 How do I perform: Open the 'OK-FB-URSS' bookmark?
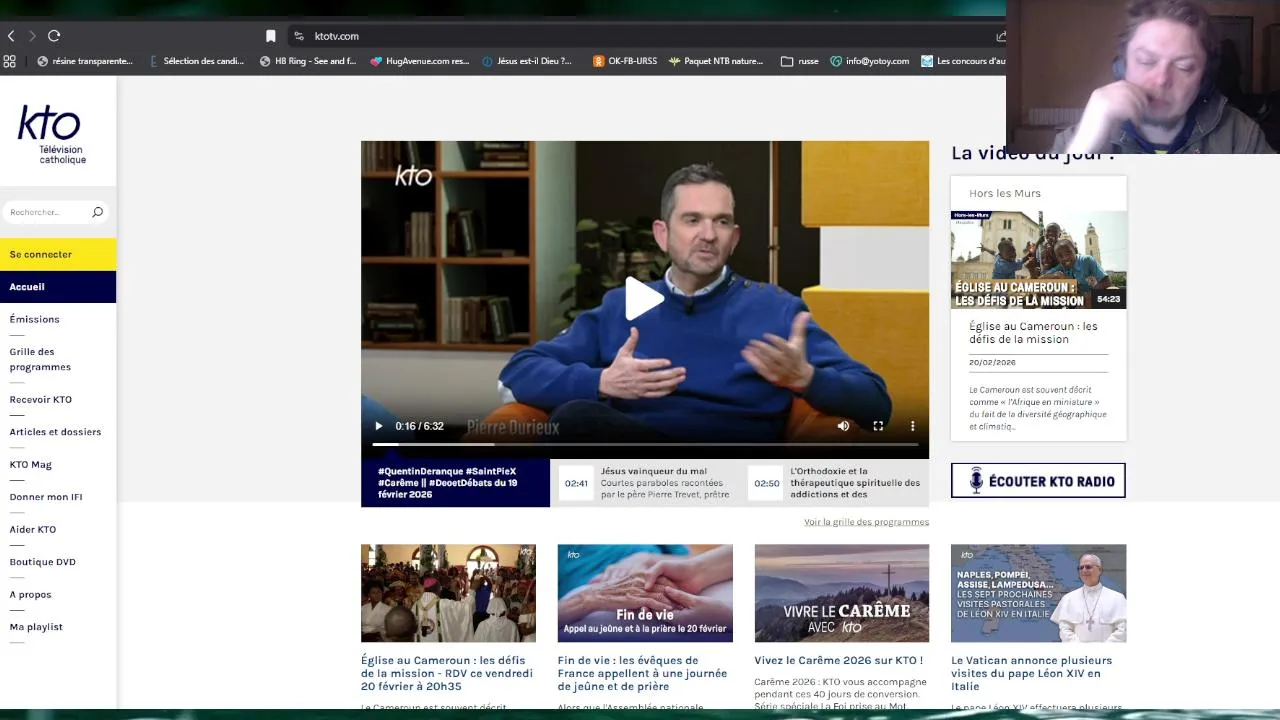pyautogui.click(x=625, y=61)
